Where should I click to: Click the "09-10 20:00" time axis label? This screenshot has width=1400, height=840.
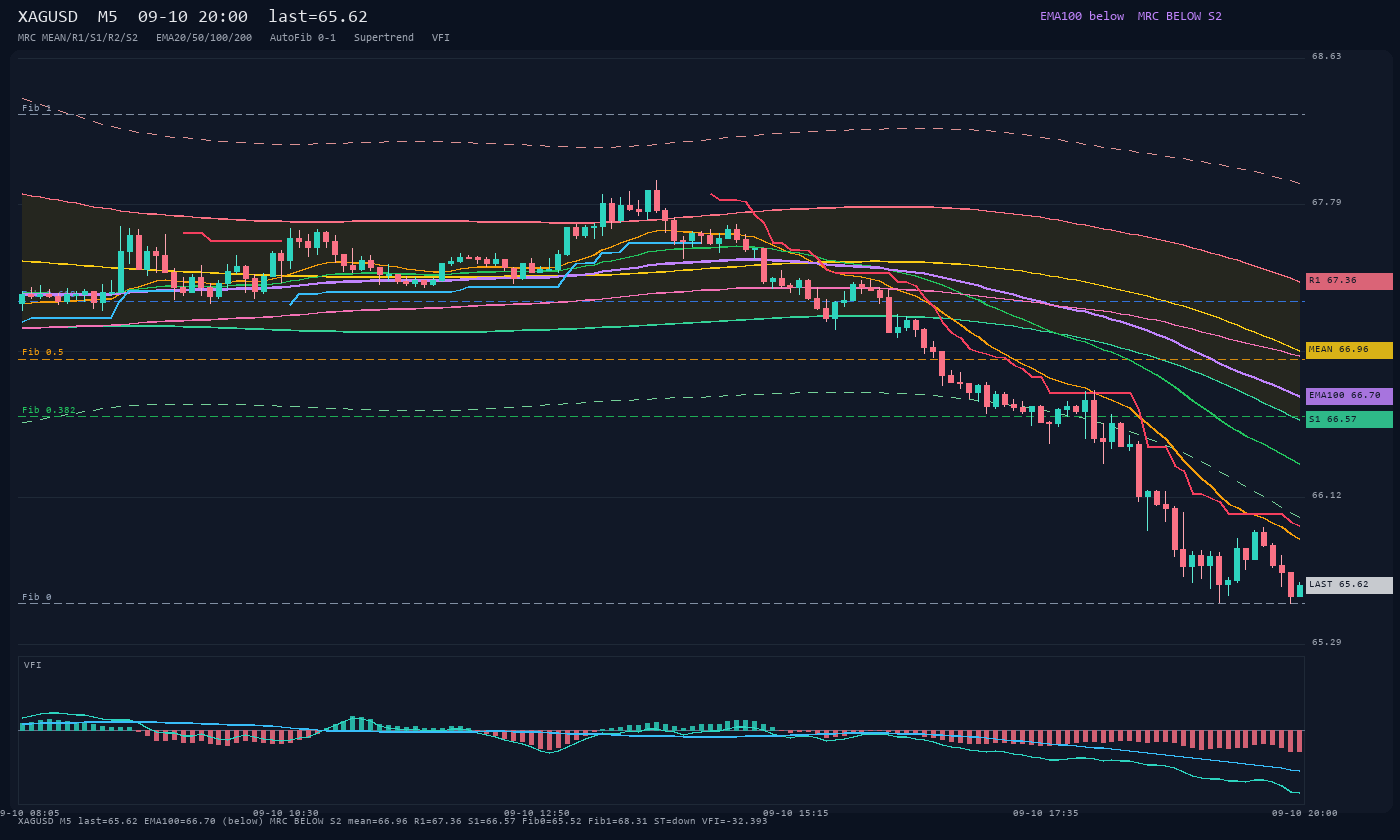click(1304, 813)
